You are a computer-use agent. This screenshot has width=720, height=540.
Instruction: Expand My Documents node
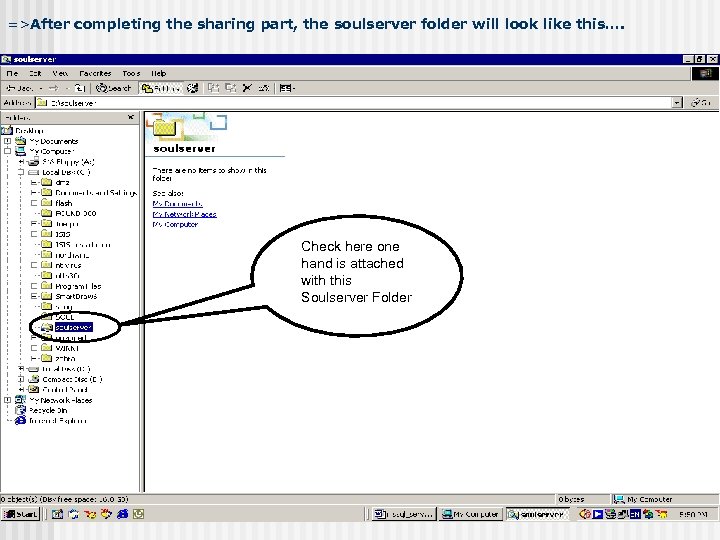[7, 141]
